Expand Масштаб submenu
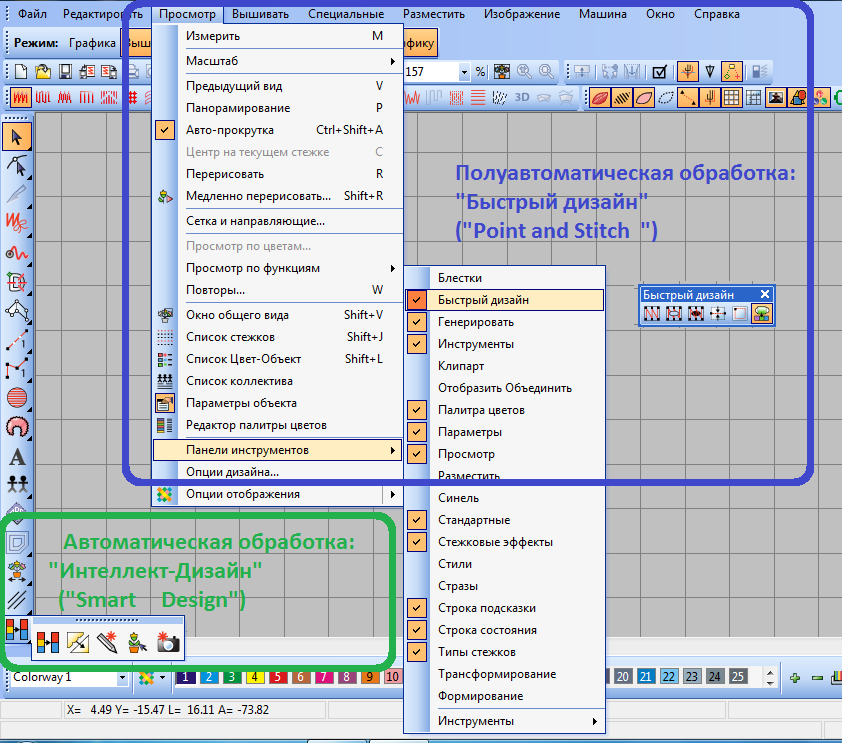Viewport: 842px width, 743px height. (278, 61)
